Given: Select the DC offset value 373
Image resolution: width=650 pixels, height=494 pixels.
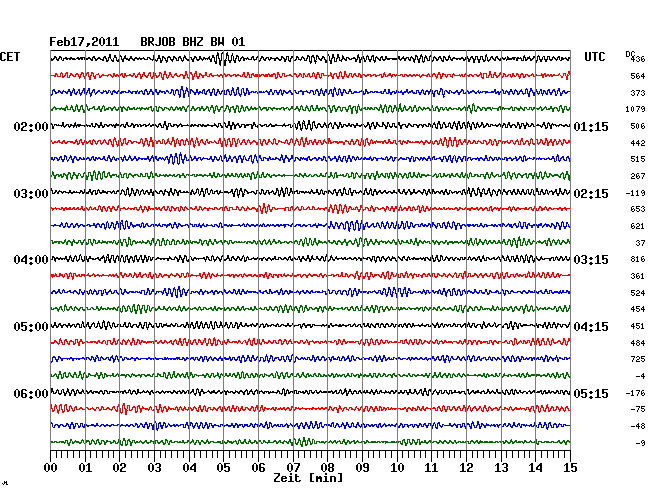Looking at the screenshot, I should pyautogui.click(x=638, y=93).
